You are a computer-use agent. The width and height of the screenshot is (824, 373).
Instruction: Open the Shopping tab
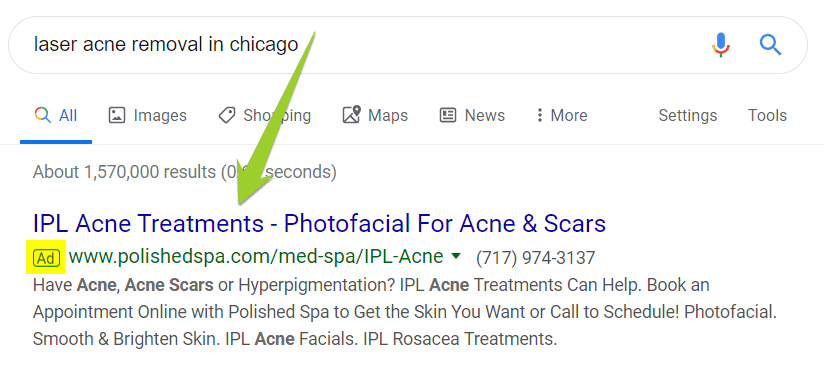[264, 116]
